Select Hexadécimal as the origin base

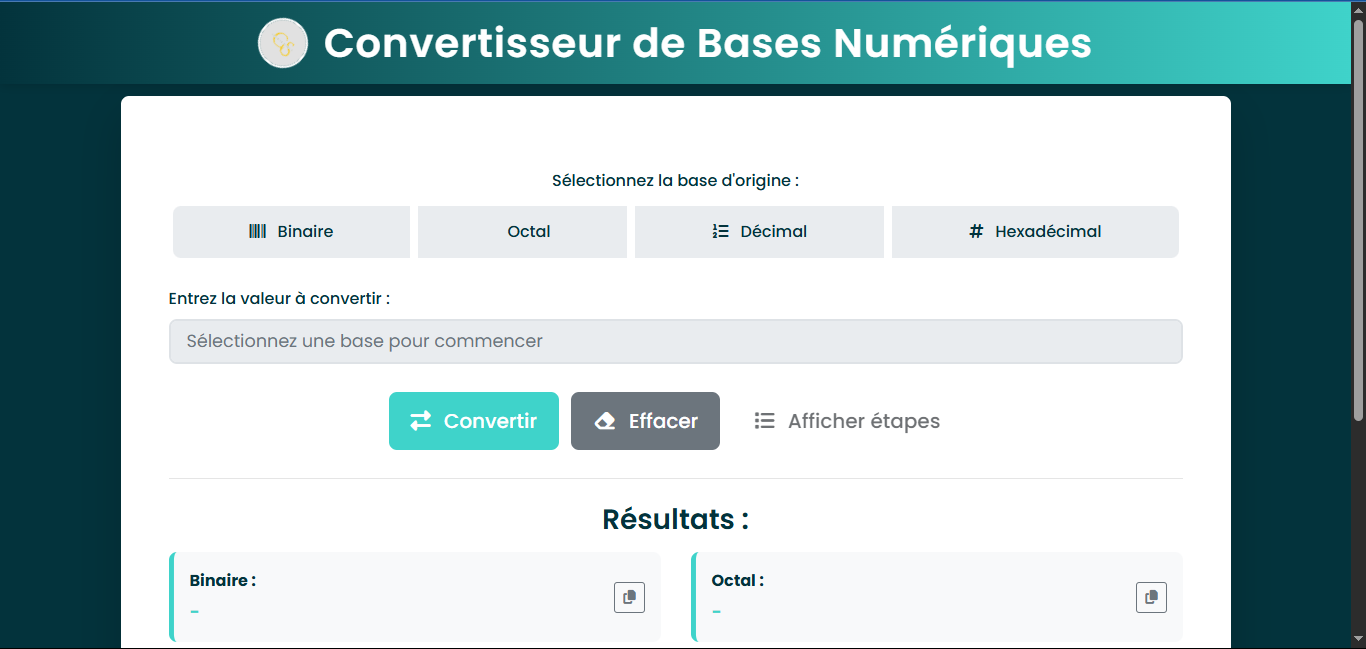(x=1035, y=231)
